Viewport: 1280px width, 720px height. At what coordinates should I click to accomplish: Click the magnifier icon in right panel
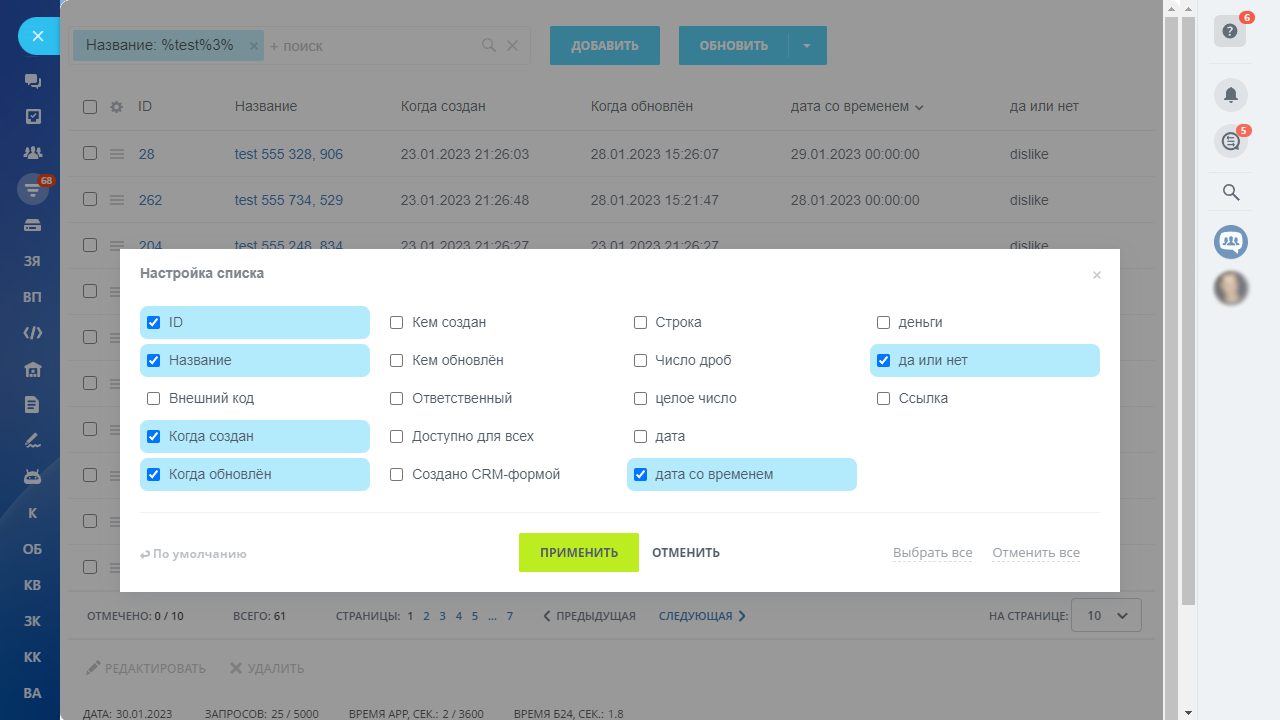pyautogui.click(x=1231, y=193)
